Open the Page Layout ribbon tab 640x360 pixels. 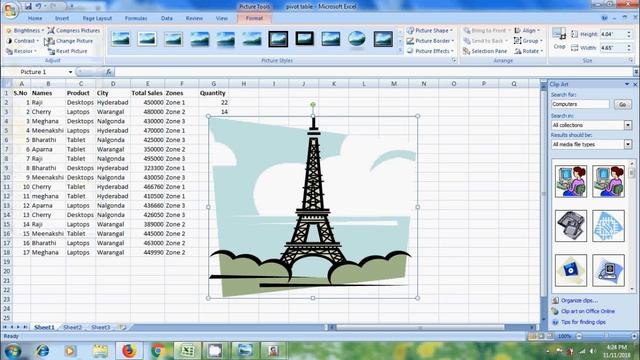[97, 18]
